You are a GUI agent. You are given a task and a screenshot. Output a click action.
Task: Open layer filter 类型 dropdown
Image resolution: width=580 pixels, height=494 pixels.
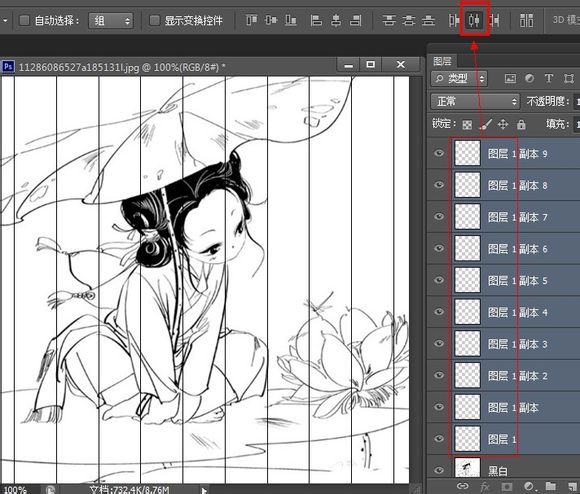[x=459, y=78]
